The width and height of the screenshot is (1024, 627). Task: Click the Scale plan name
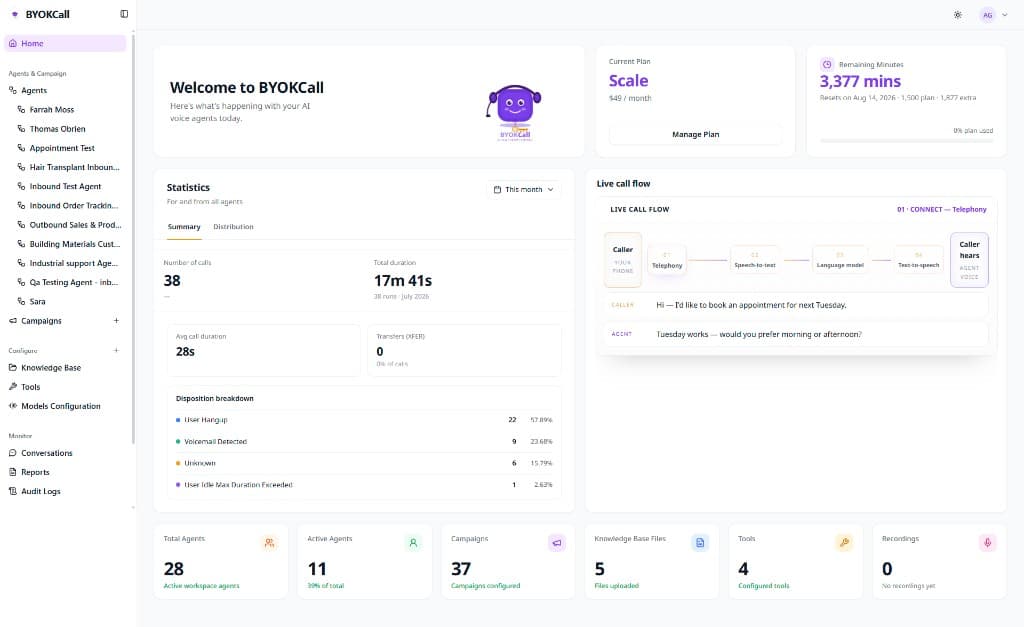(x=628, y=81)
